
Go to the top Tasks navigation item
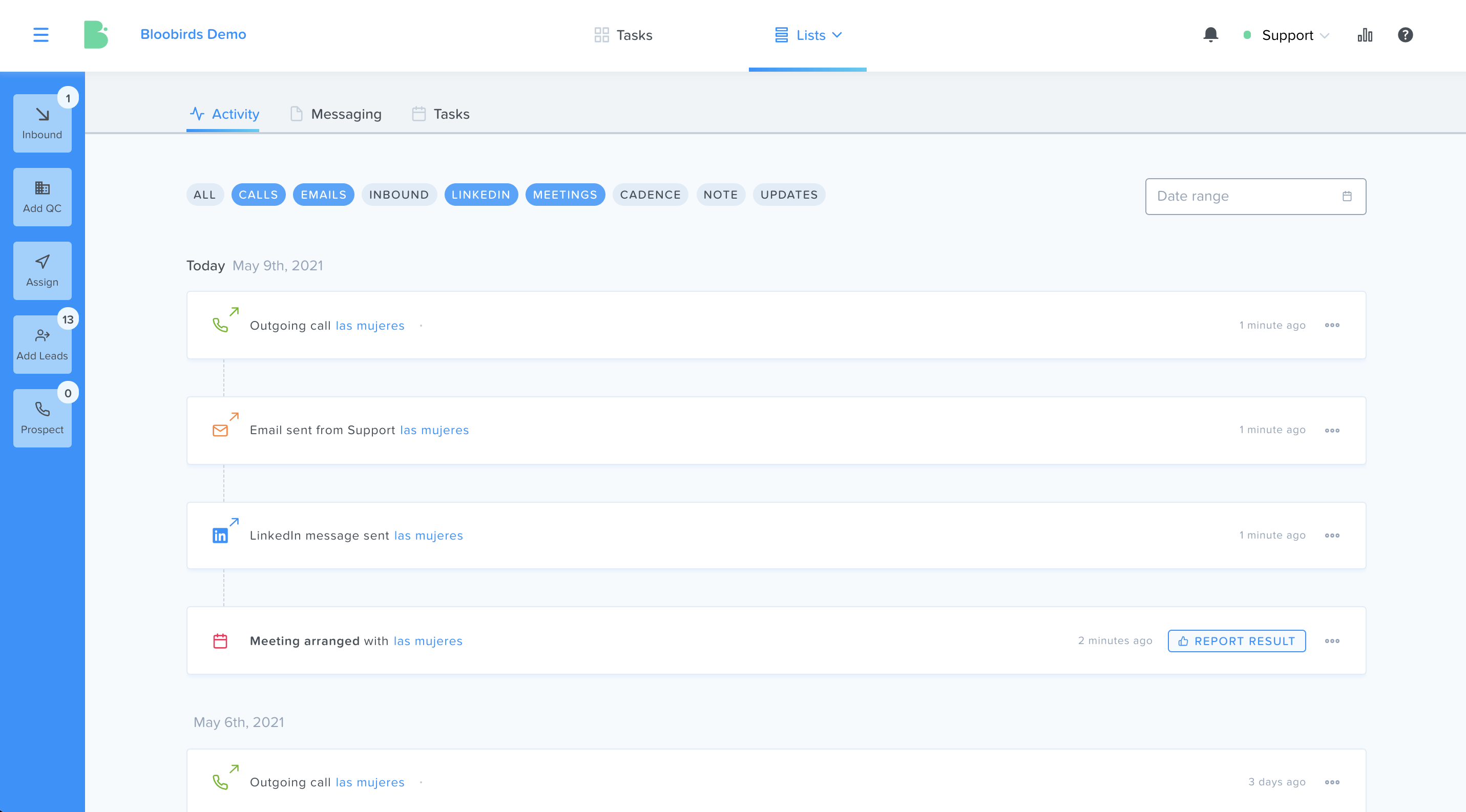point(623,35)
